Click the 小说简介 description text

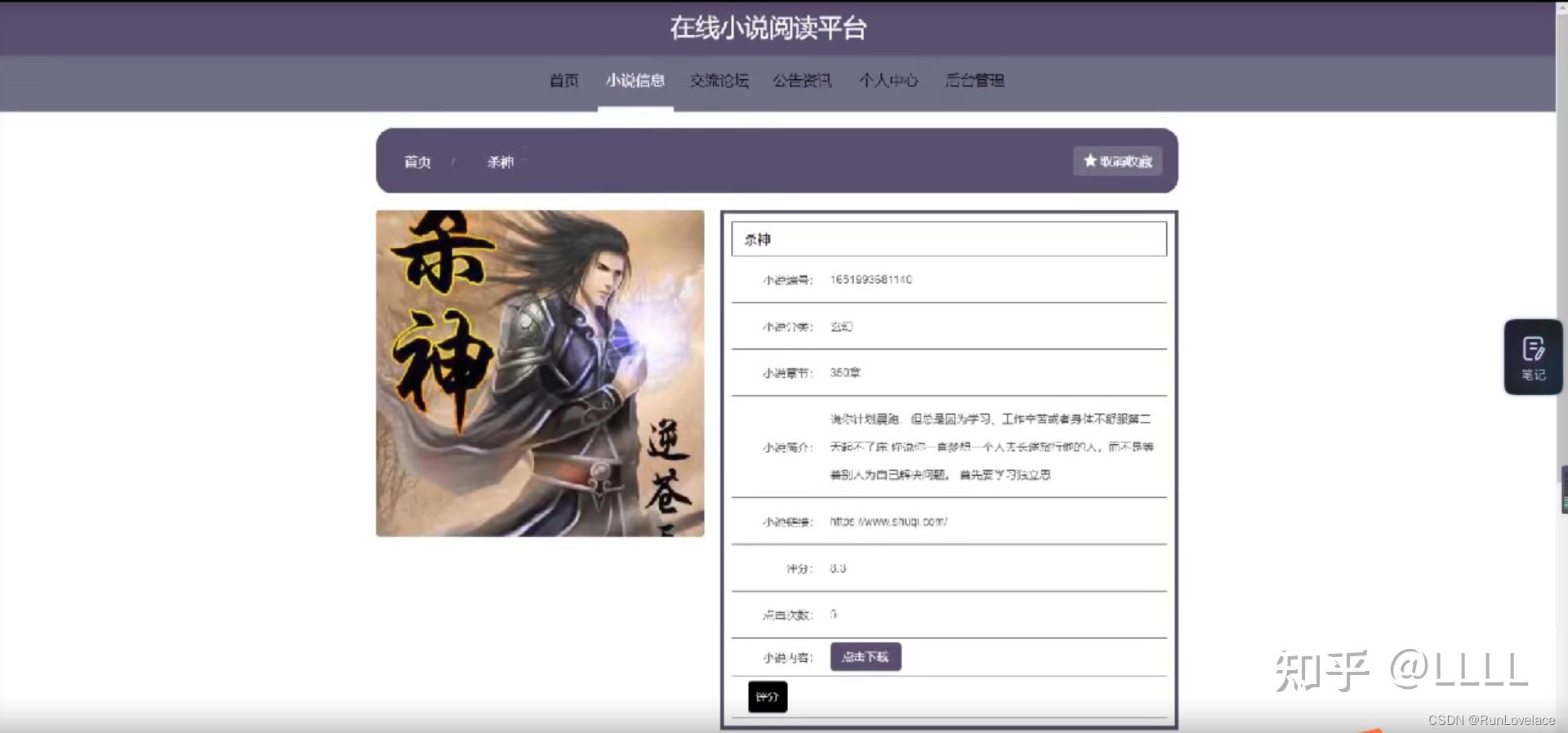point(991,446)
